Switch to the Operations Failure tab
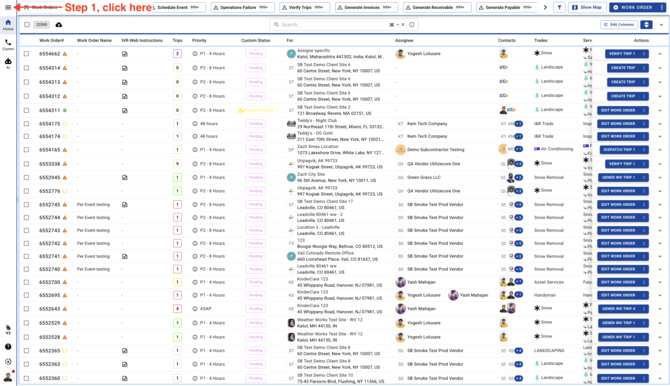The image size is (670, 386). [241, 7]
